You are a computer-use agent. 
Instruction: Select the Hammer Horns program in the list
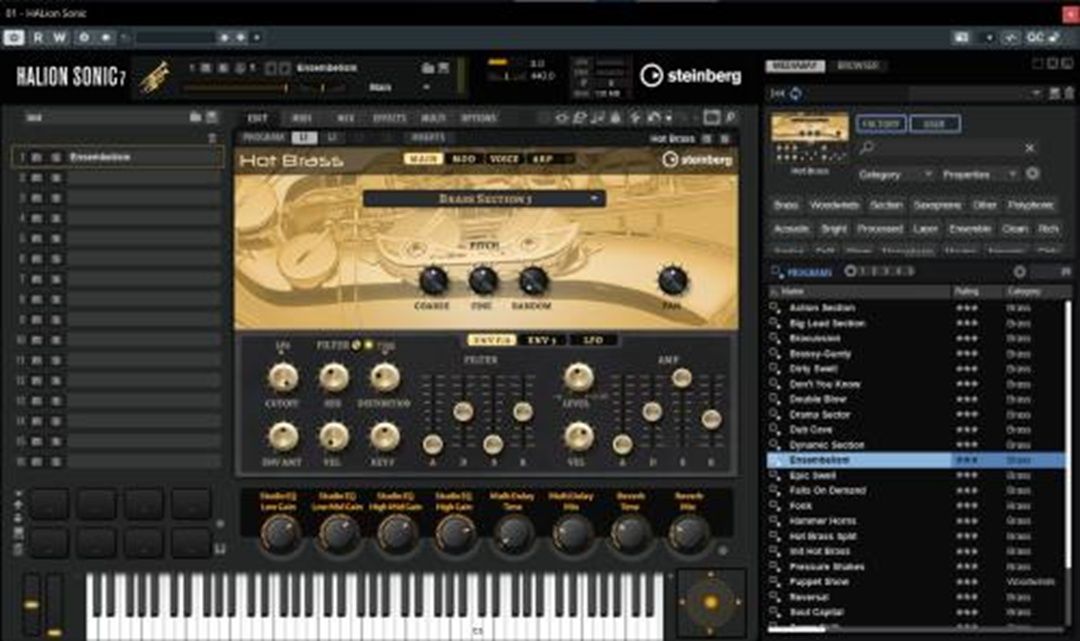pyautogui.click(x=830, y=519)
